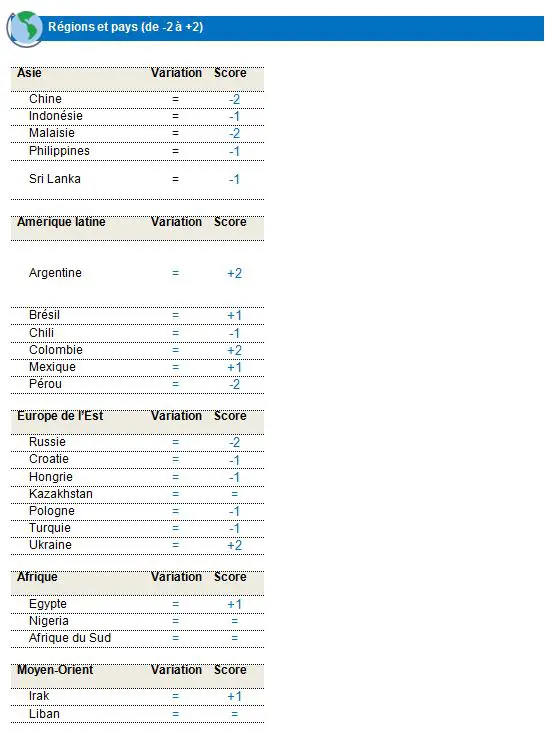Select the Amérique latine section heading
The image size is (549, 742).
tap(61, 222)
